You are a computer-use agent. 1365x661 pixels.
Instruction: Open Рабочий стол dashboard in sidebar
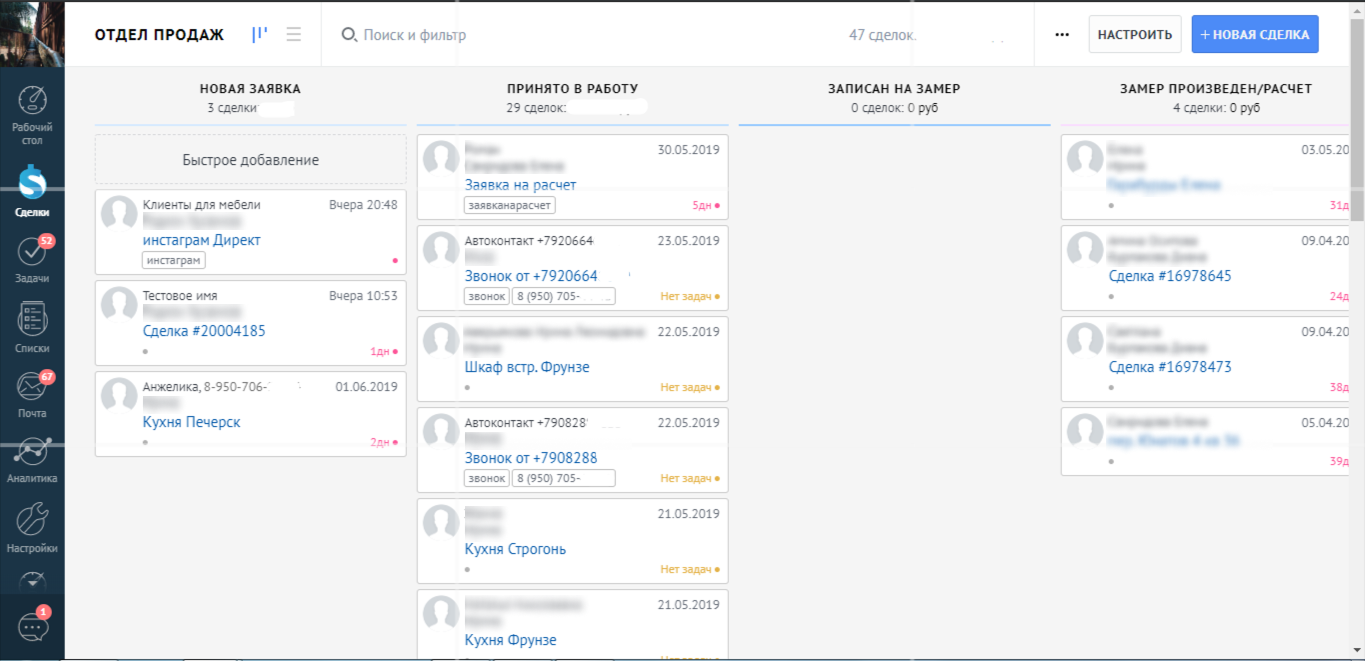pyautogui.click(x=32, y=115)
